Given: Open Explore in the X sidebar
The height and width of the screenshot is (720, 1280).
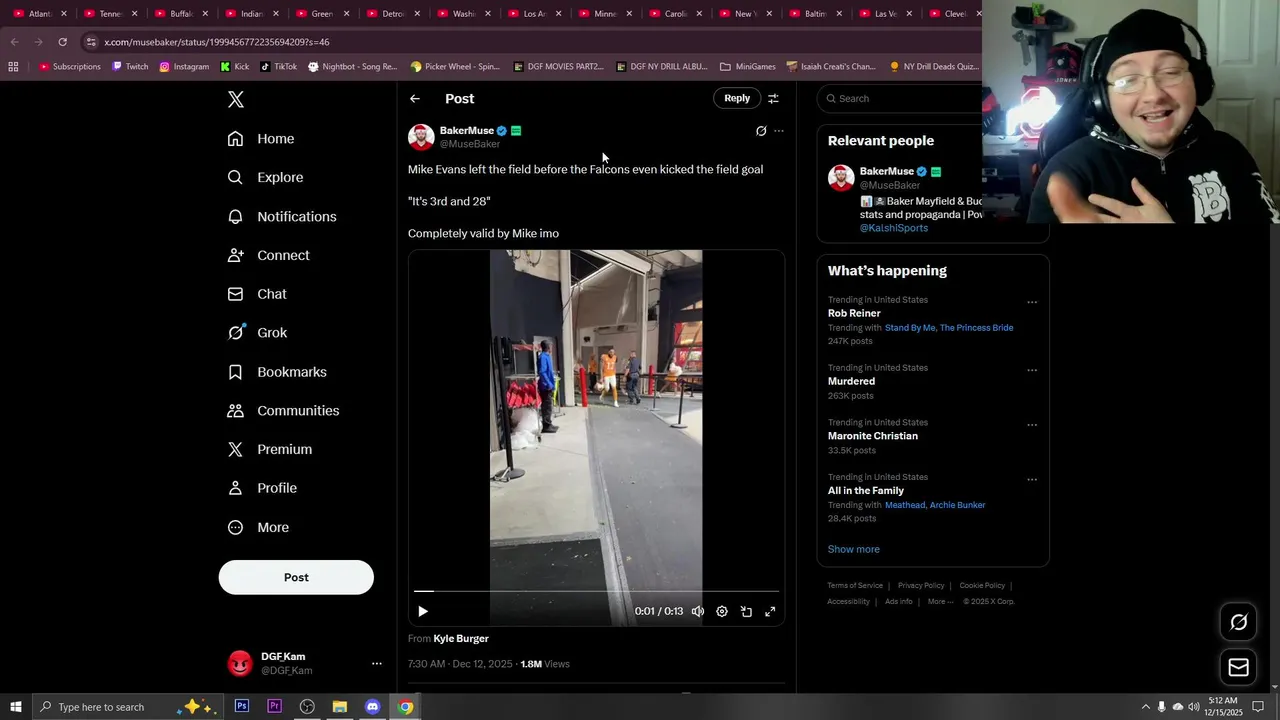Looking at the screenshot, I should (x=265, y=177).
